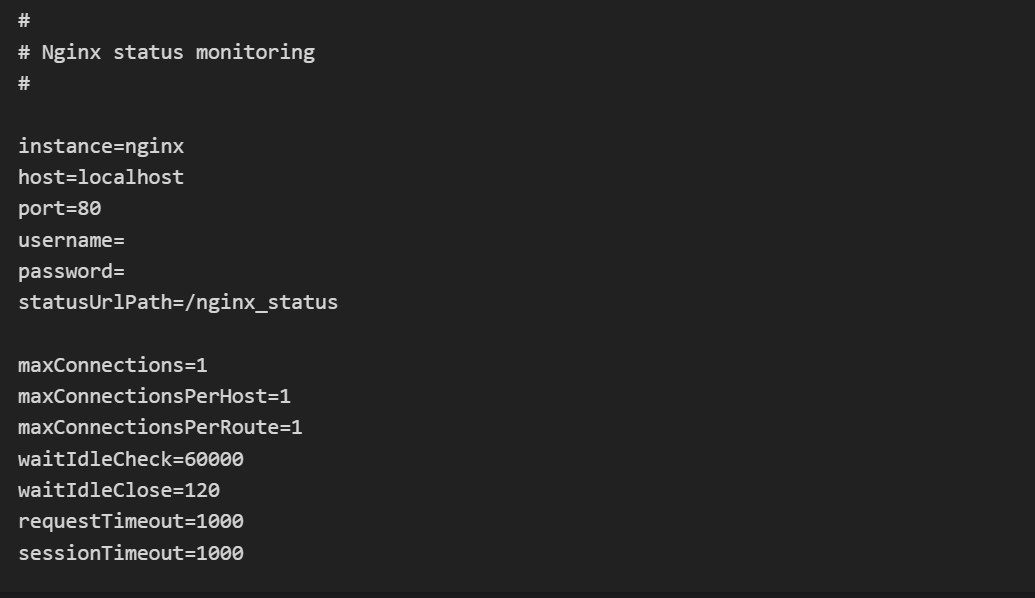Viewport: 1035px width, 598px height.
Task: Click the 'Nginx status monitoring' comment line
Action: coord(166,52)
